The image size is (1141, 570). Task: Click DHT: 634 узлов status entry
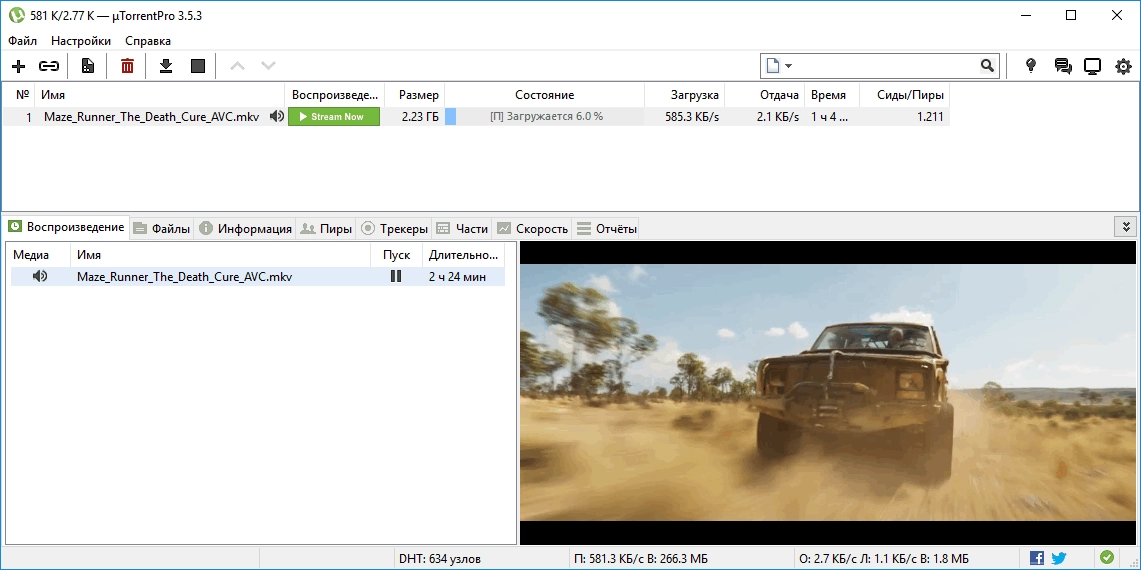coord(440,559)
